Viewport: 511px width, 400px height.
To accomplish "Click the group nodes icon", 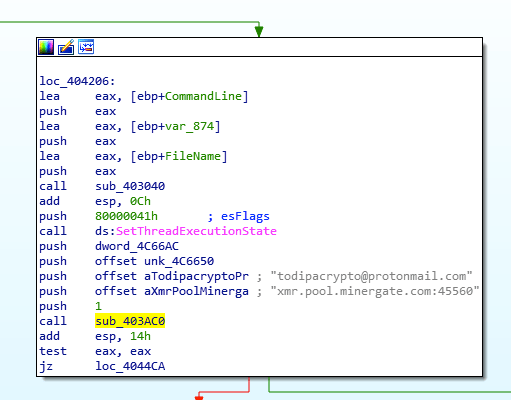I will point(86,47).
